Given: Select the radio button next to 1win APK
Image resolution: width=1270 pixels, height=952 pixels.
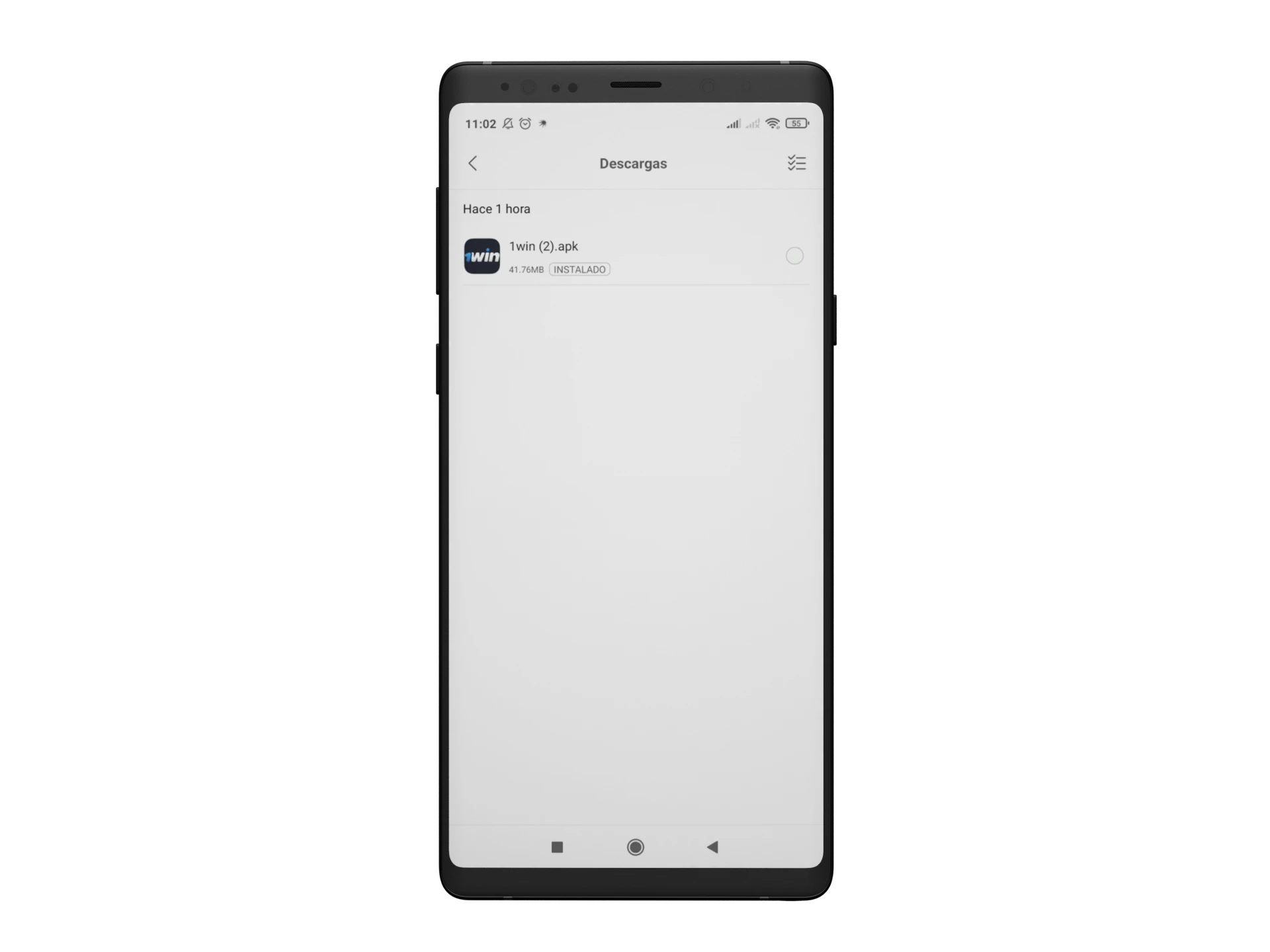Looking at the screenshot, I should pos(795,255).
